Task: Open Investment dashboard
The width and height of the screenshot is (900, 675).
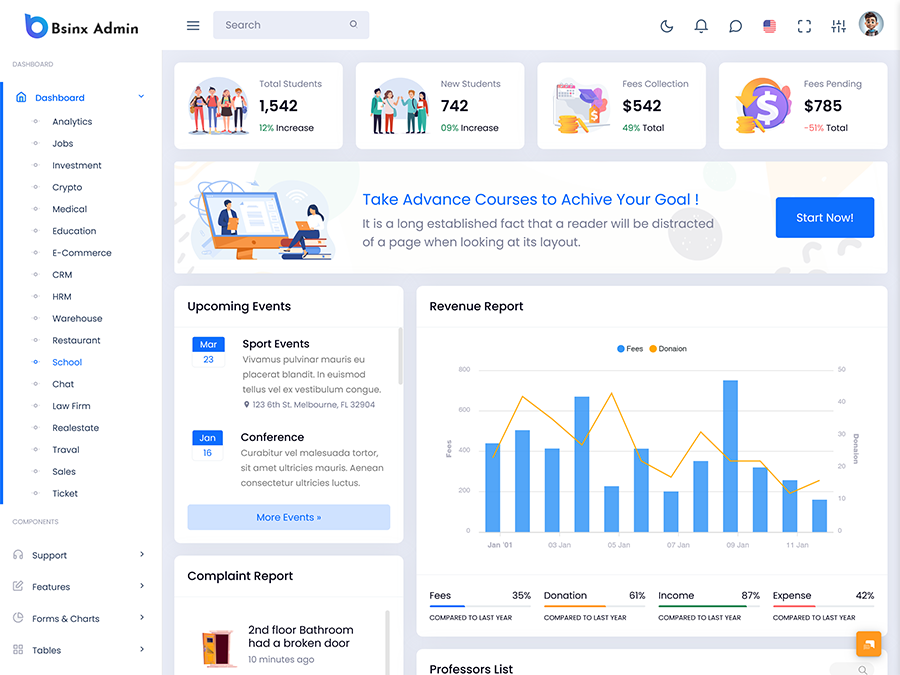Action: tap(76, 165)
